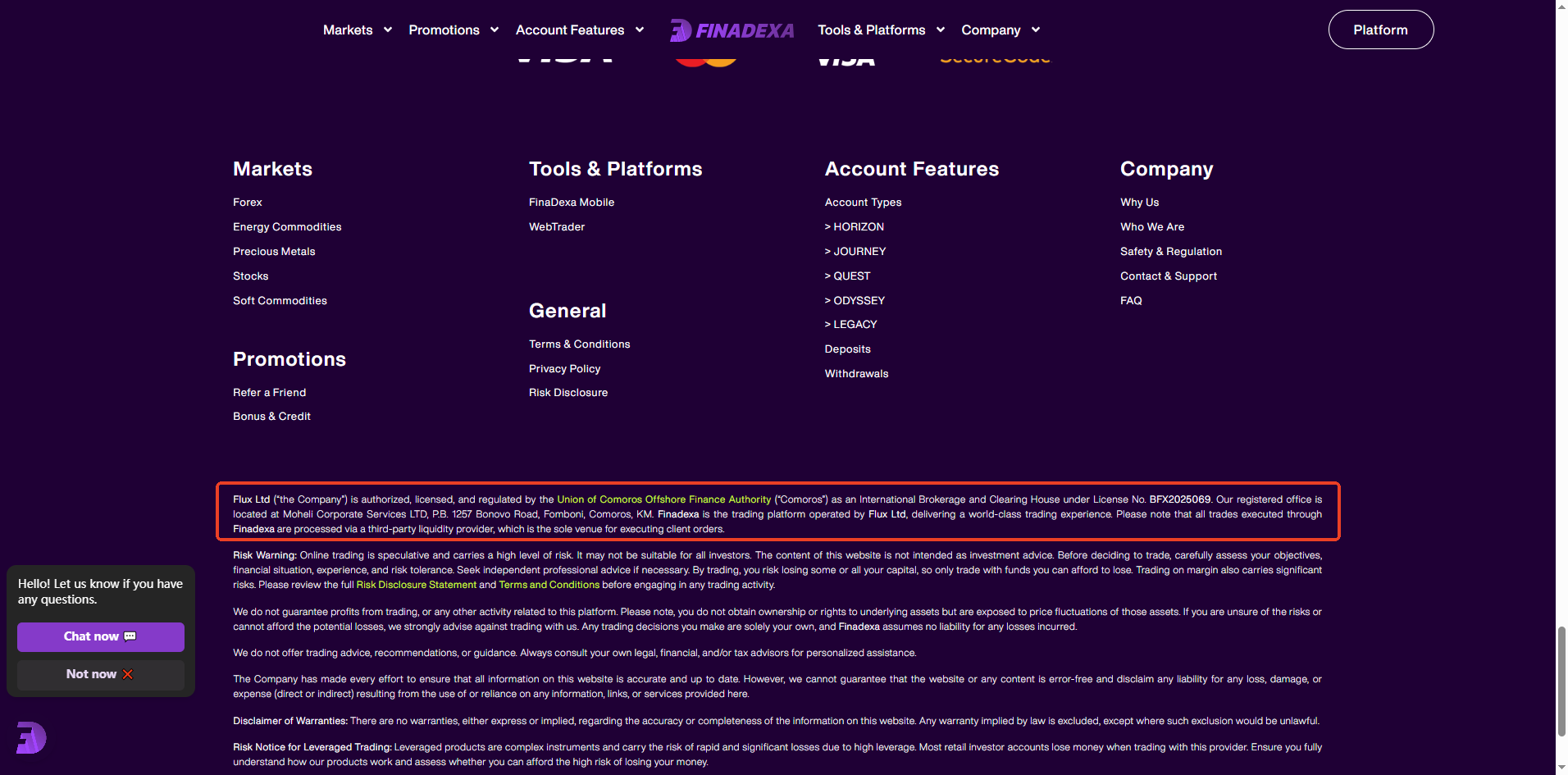This screenshot has width=1568, height=775.
Task: Open the Contact & Support page
Action: 1169,276
